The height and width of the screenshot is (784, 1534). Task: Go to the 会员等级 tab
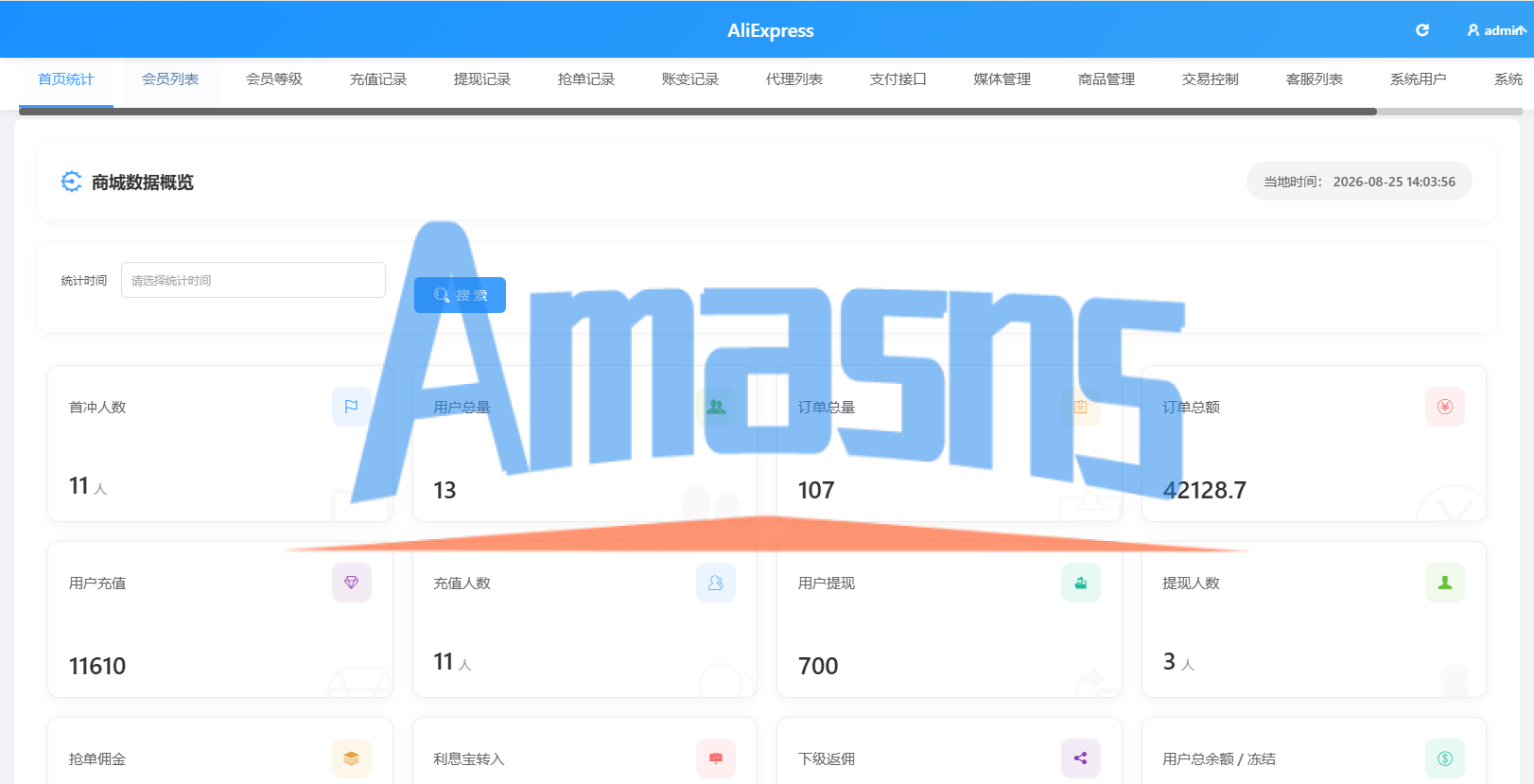[274, 79]
